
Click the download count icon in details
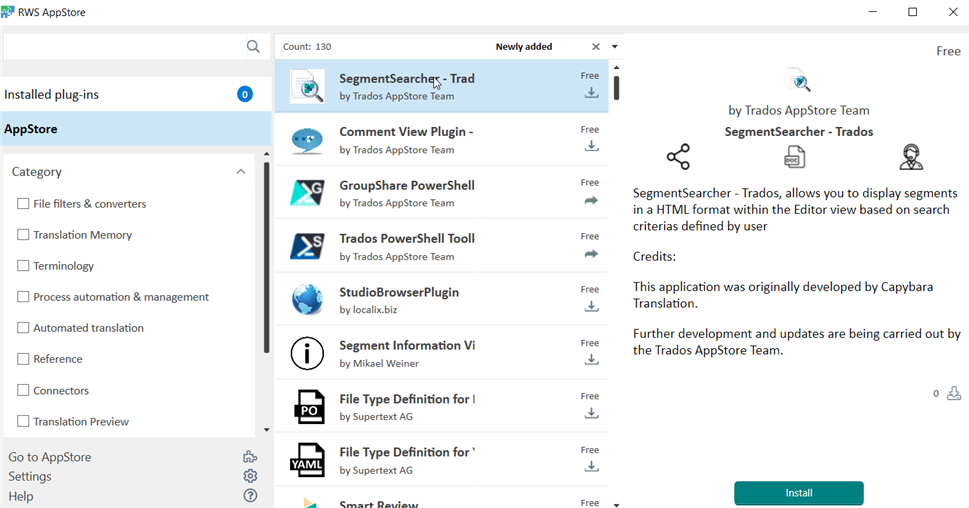(x=954, y=393)
